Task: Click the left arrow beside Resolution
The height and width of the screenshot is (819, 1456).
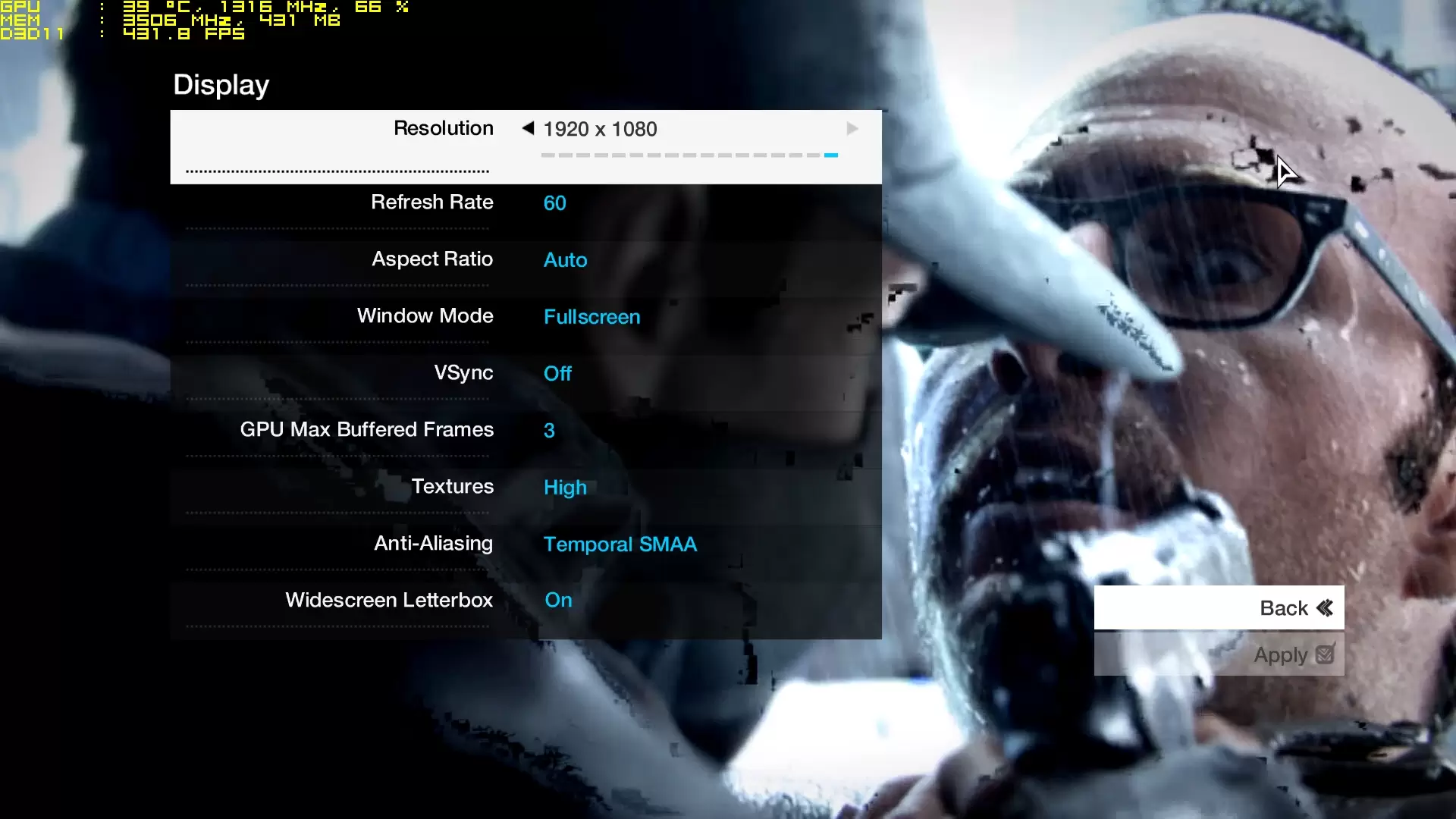Action: point(528,128)
